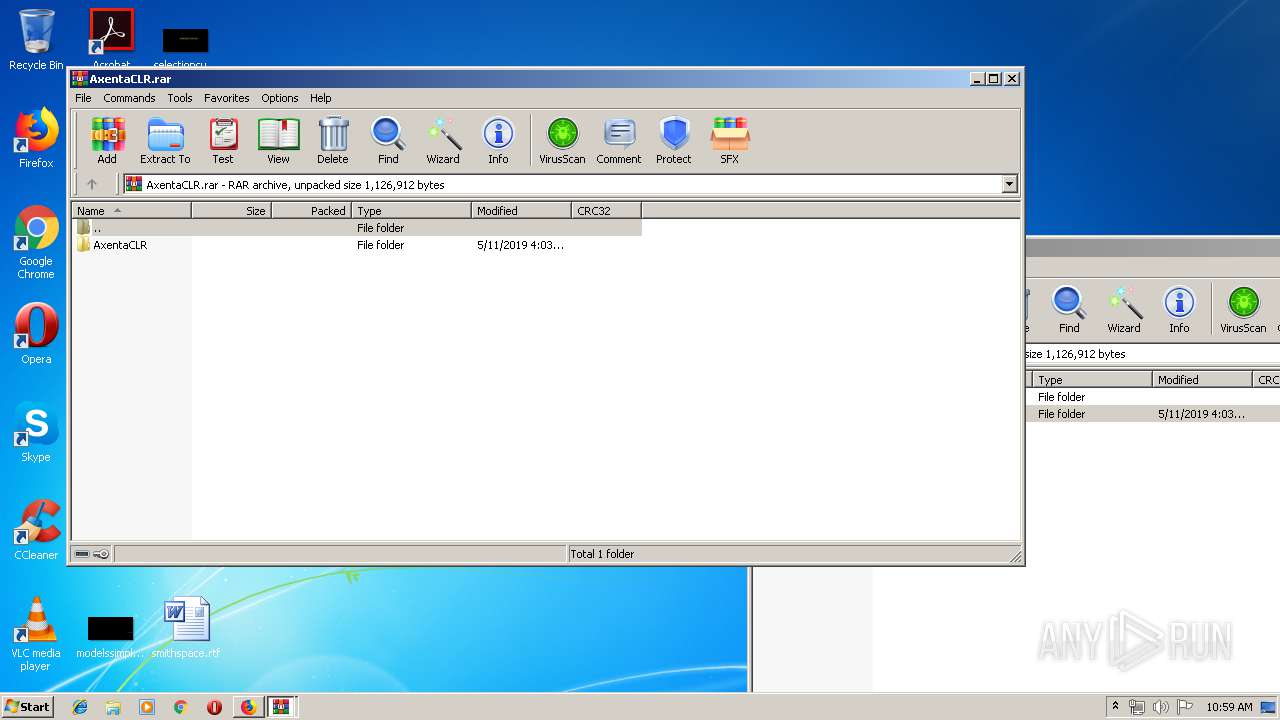Click the Protect archive icon
The width and height of the screenshot is (1280, 720).
coord(674,141)
